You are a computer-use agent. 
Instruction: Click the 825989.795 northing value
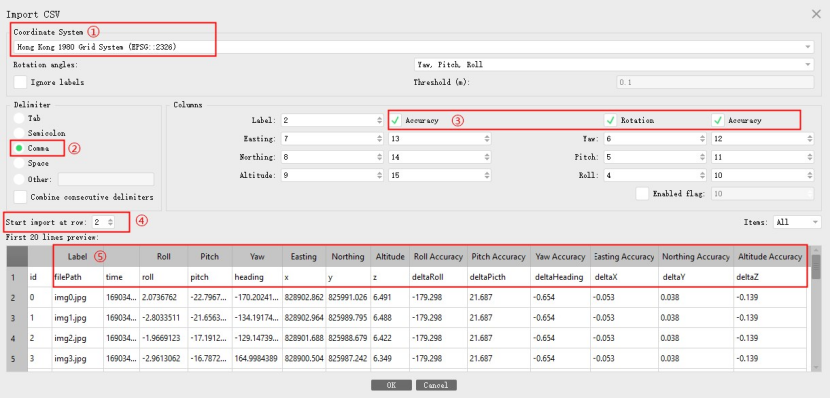pyautogui.click(x=348, y=318)
